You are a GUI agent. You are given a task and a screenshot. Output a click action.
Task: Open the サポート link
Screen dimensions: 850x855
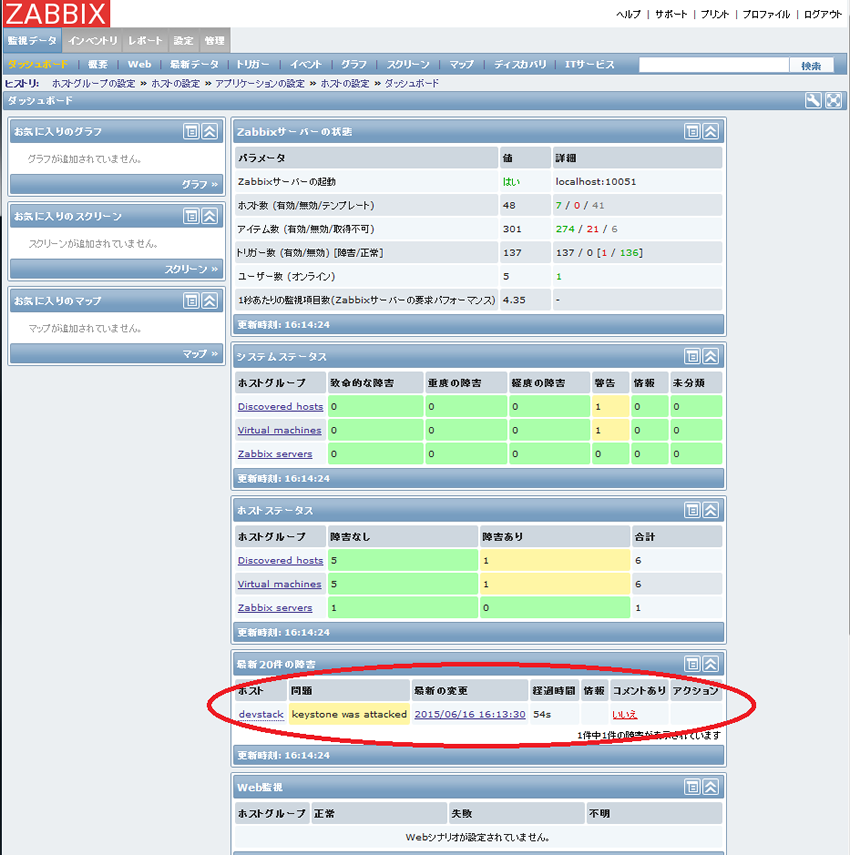click(x=671, y=14)
